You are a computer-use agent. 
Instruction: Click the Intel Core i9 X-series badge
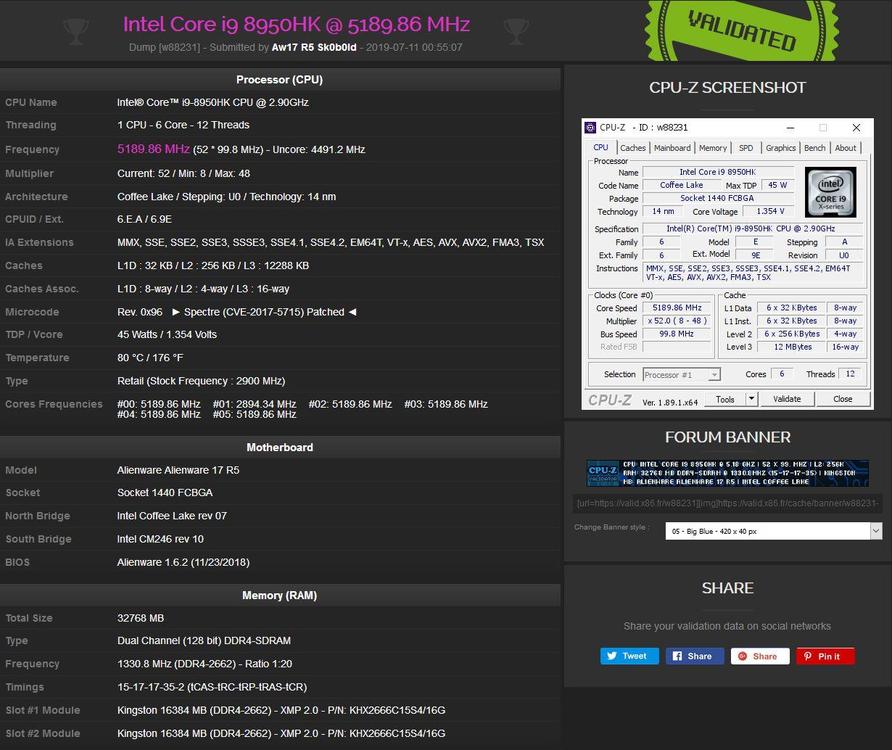(831, 191)
